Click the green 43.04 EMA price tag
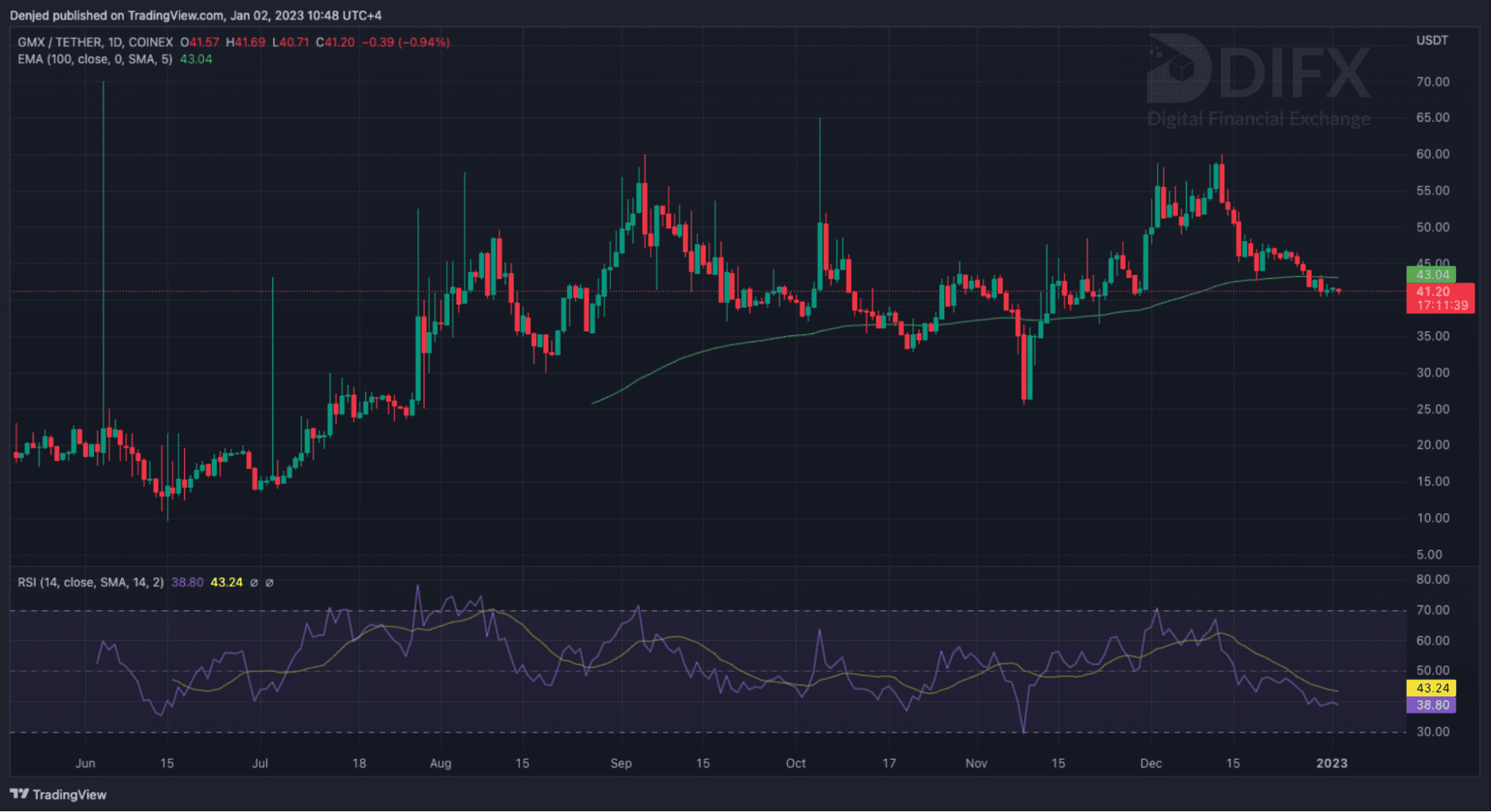Image resolution: width=1491 pixels, height=812 pixels. (1431, 274)
